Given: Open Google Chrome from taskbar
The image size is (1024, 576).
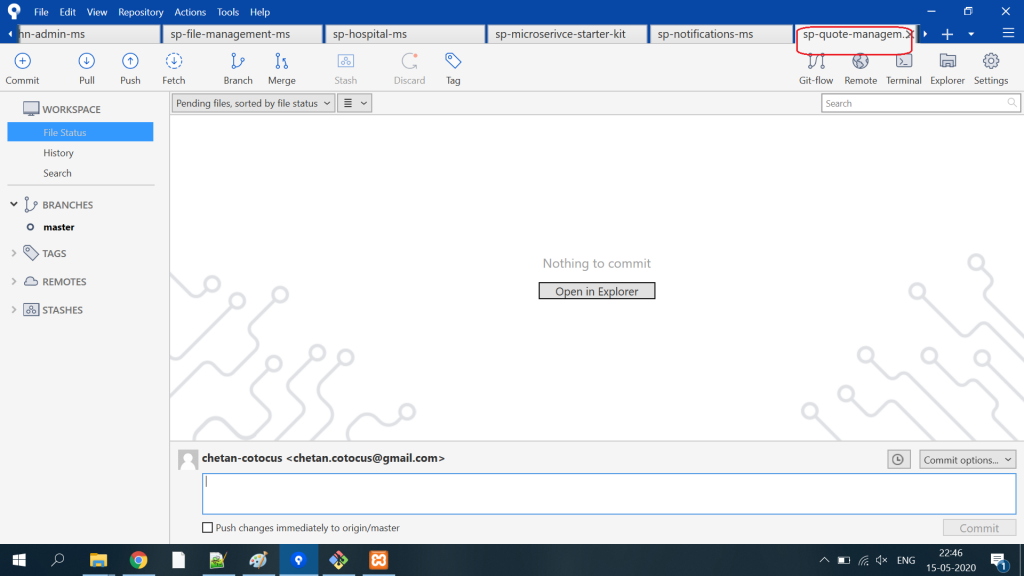Looking at the screenshot, I should (138, 560).
